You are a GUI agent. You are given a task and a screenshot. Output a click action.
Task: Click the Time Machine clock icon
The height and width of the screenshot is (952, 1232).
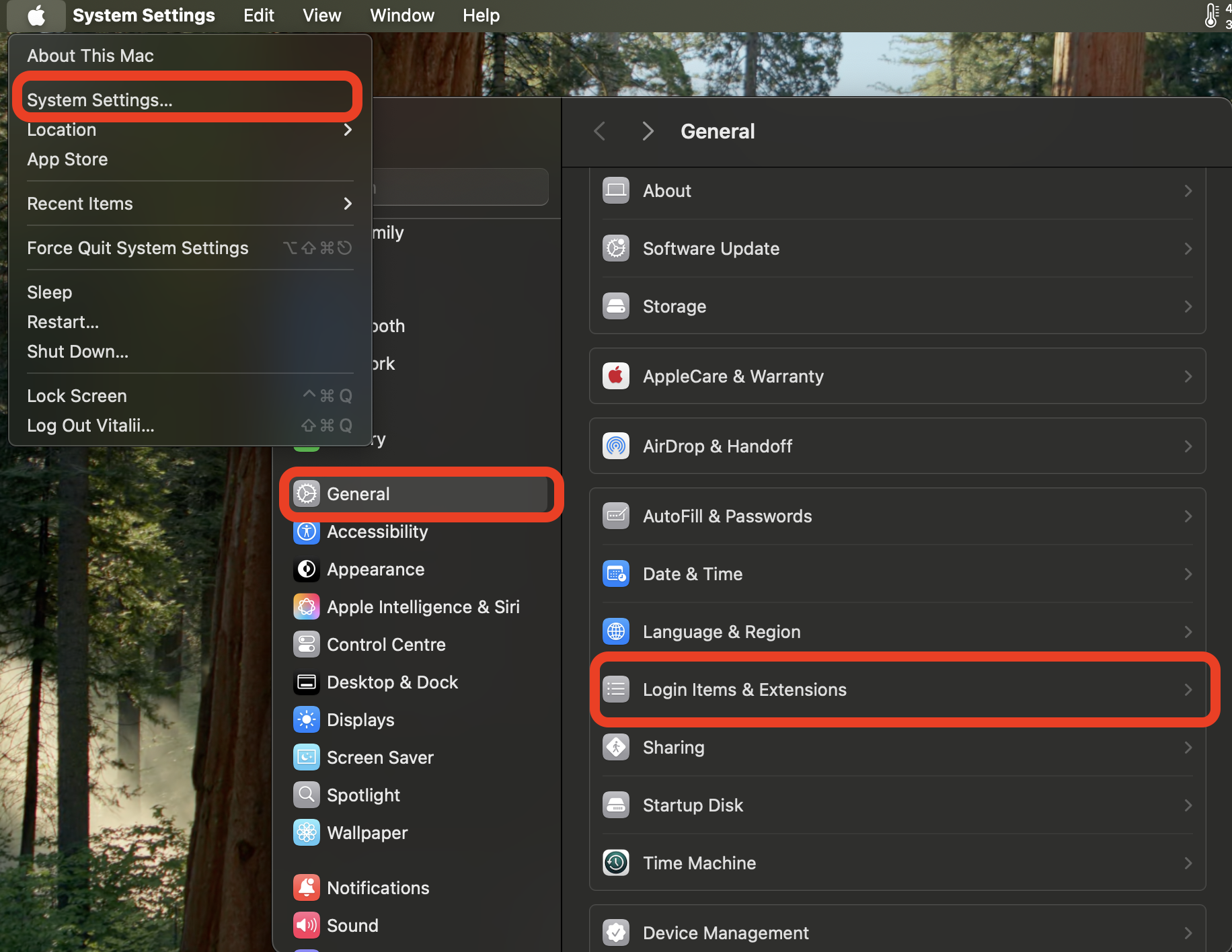click(x=616, y=863)
